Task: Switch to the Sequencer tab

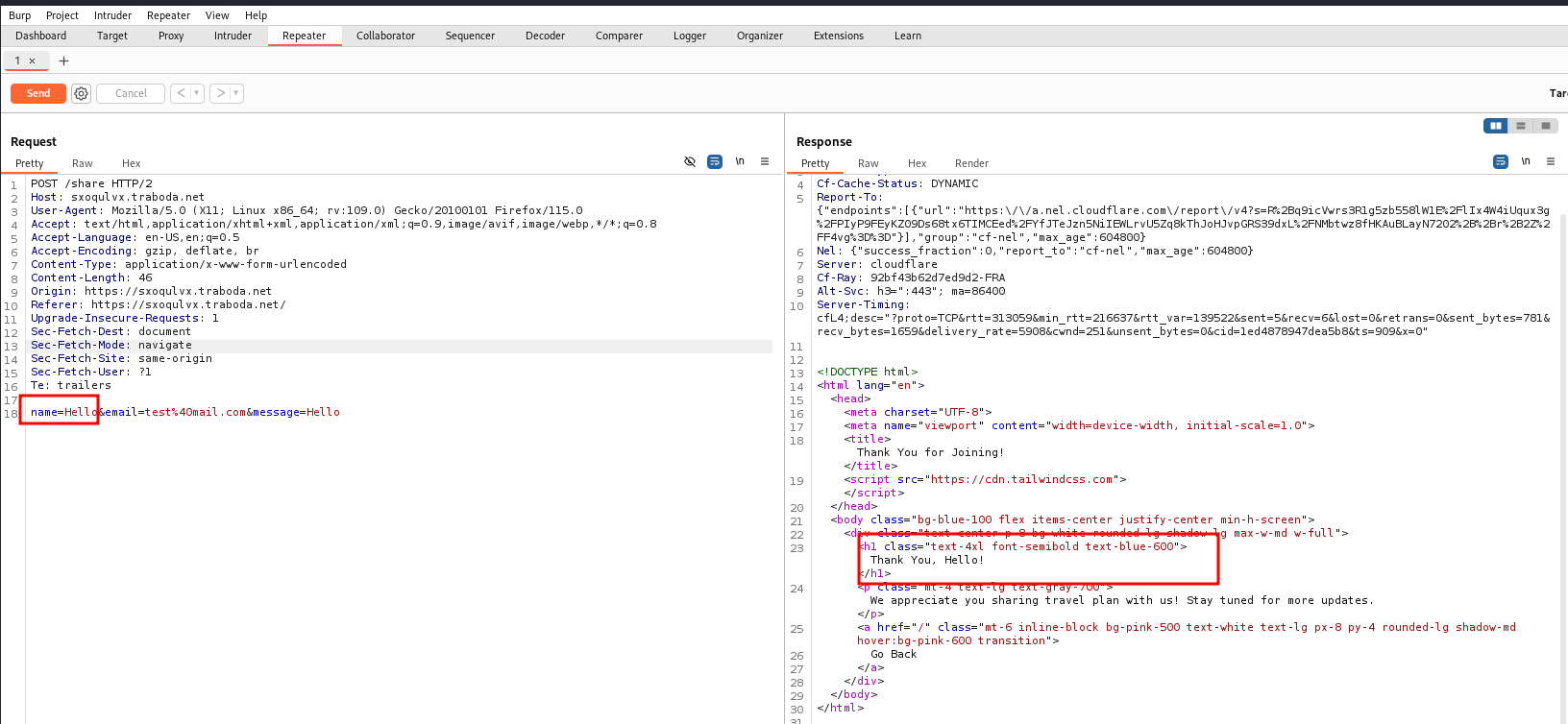Action: pyautogui.click(x=470, y=36)
